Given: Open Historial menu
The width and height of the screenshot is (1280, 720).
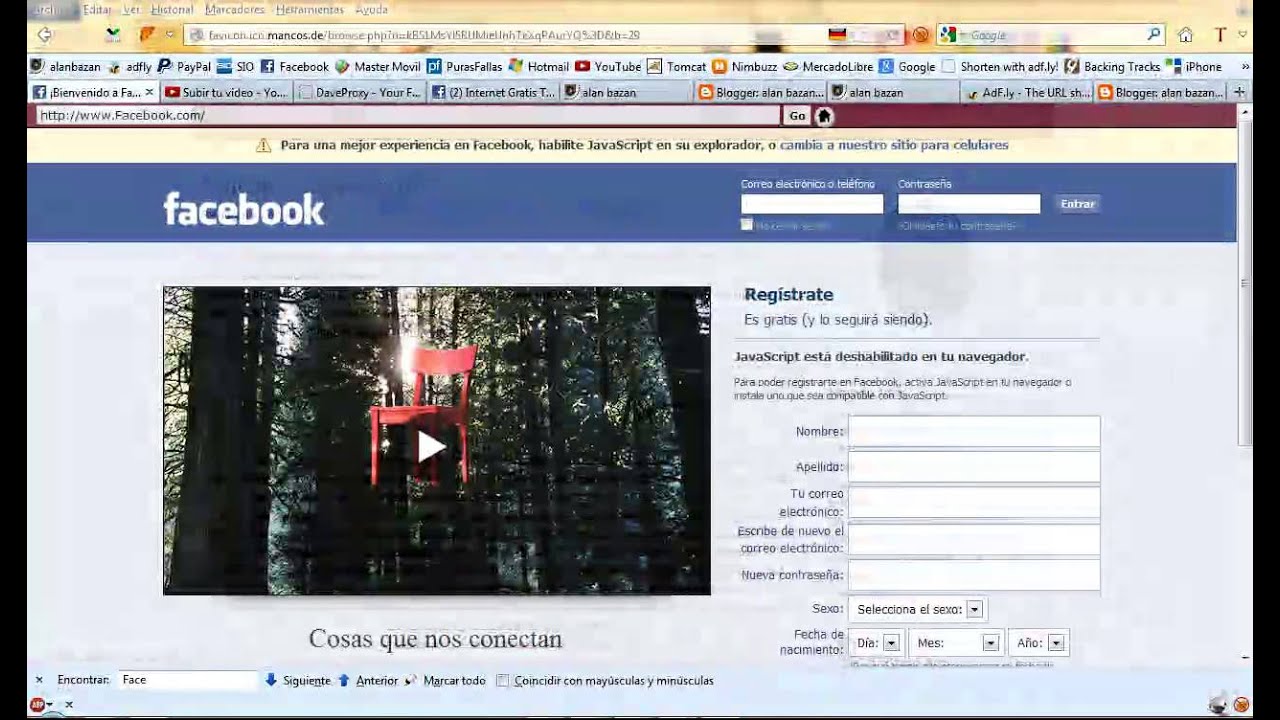Looking at the screenshot, I should tap(172, 9).
